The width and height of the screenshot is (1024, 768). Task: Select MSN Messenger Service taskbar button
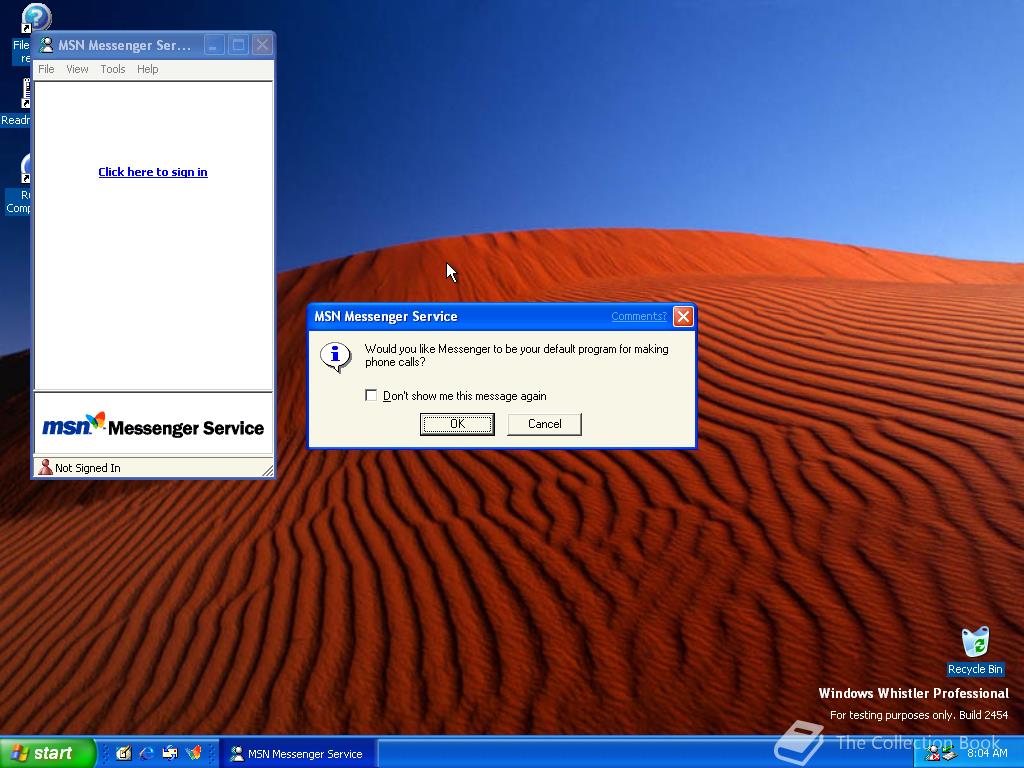pyautogui.click(x=297, y=754)
